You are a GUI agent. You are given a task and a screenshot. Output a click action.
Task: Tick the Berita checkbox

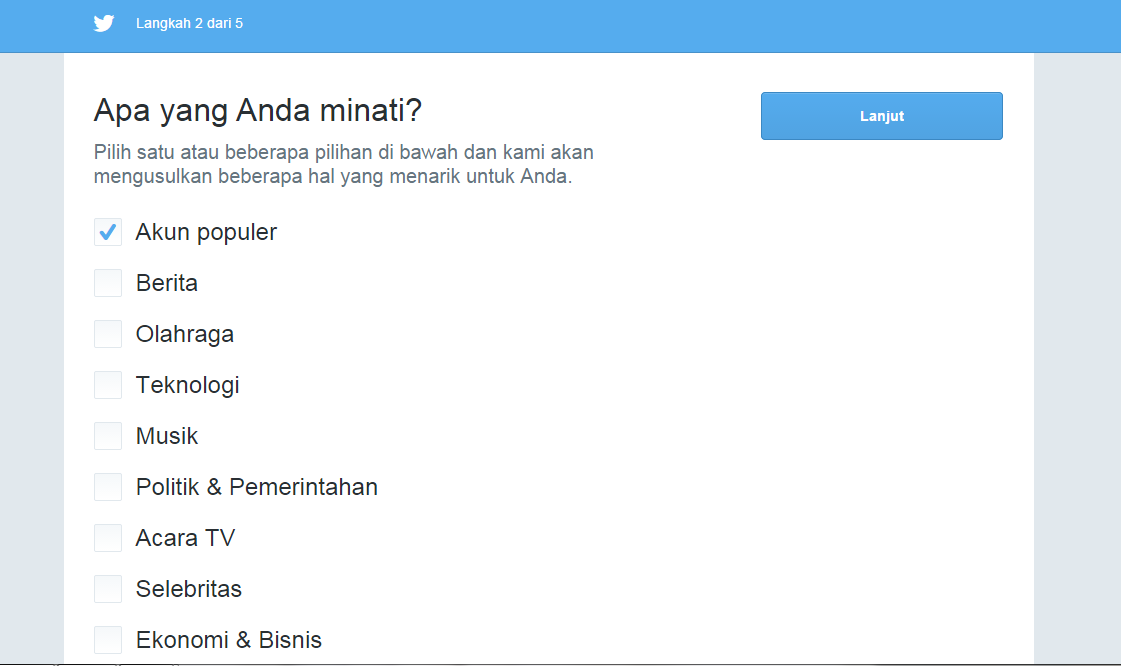(x=108, y=283)
